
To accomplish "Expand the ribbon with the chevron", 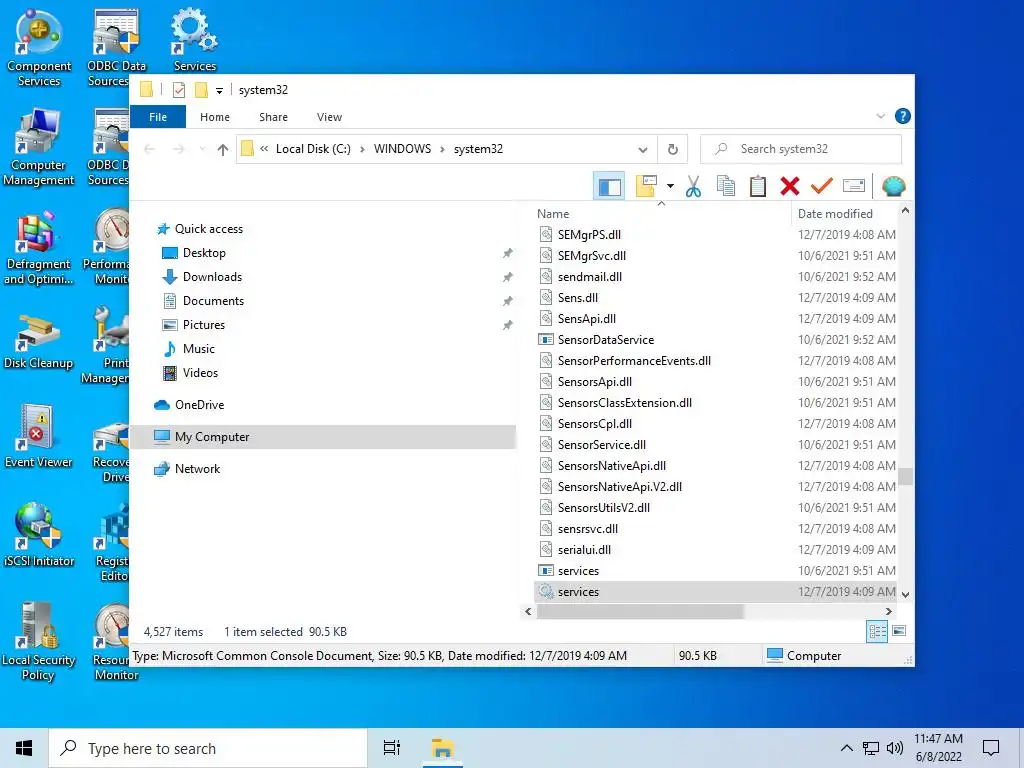I will tap(880, 116).
